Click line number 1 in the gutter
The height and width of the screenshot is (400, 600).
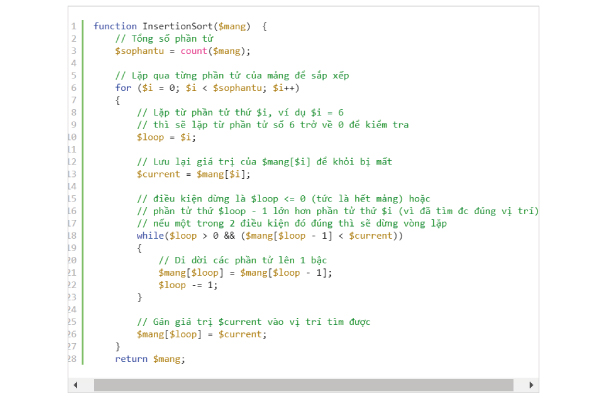[74, 26]
